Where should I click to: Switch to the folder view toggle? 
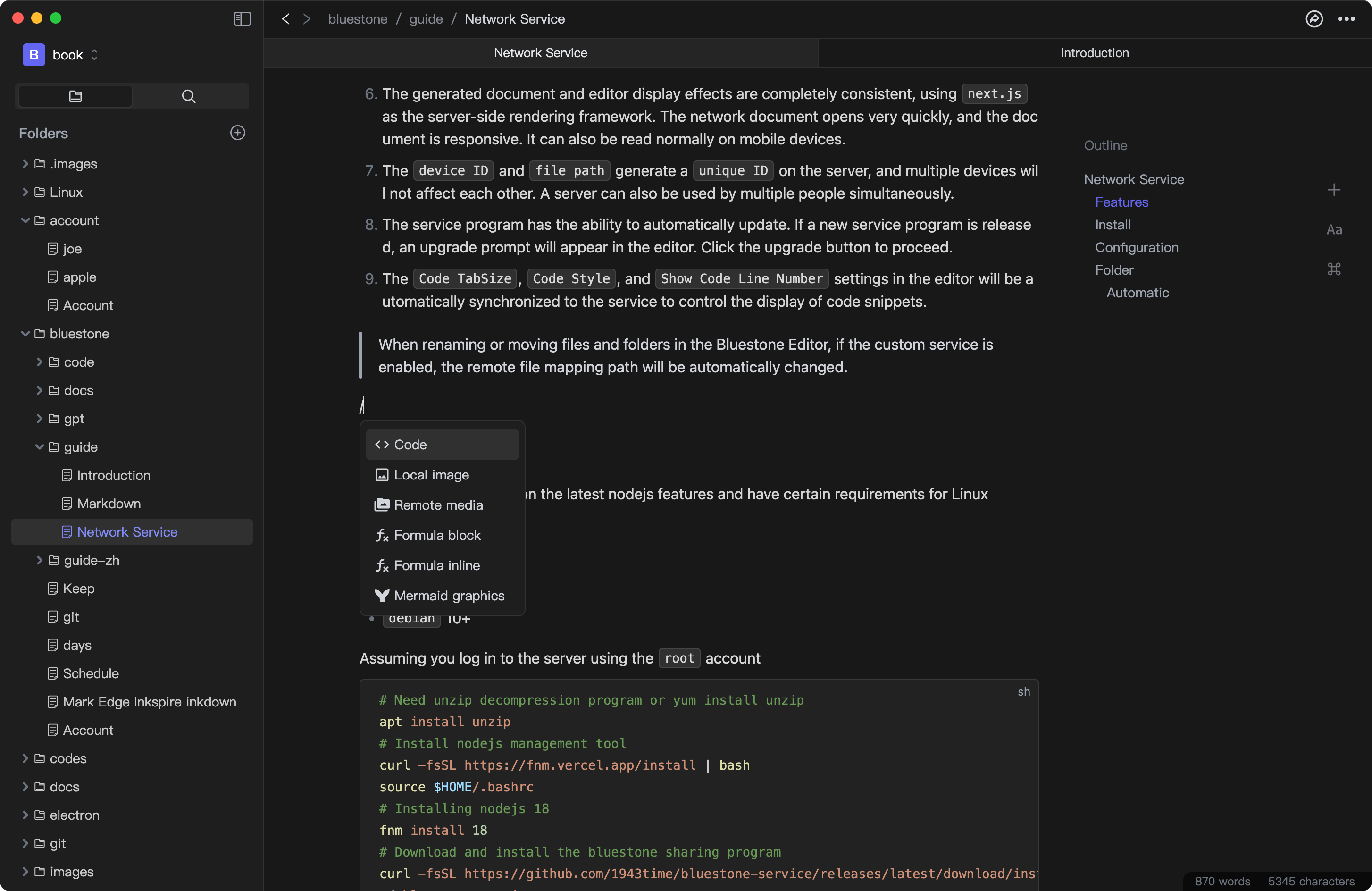tap(75, 96)
